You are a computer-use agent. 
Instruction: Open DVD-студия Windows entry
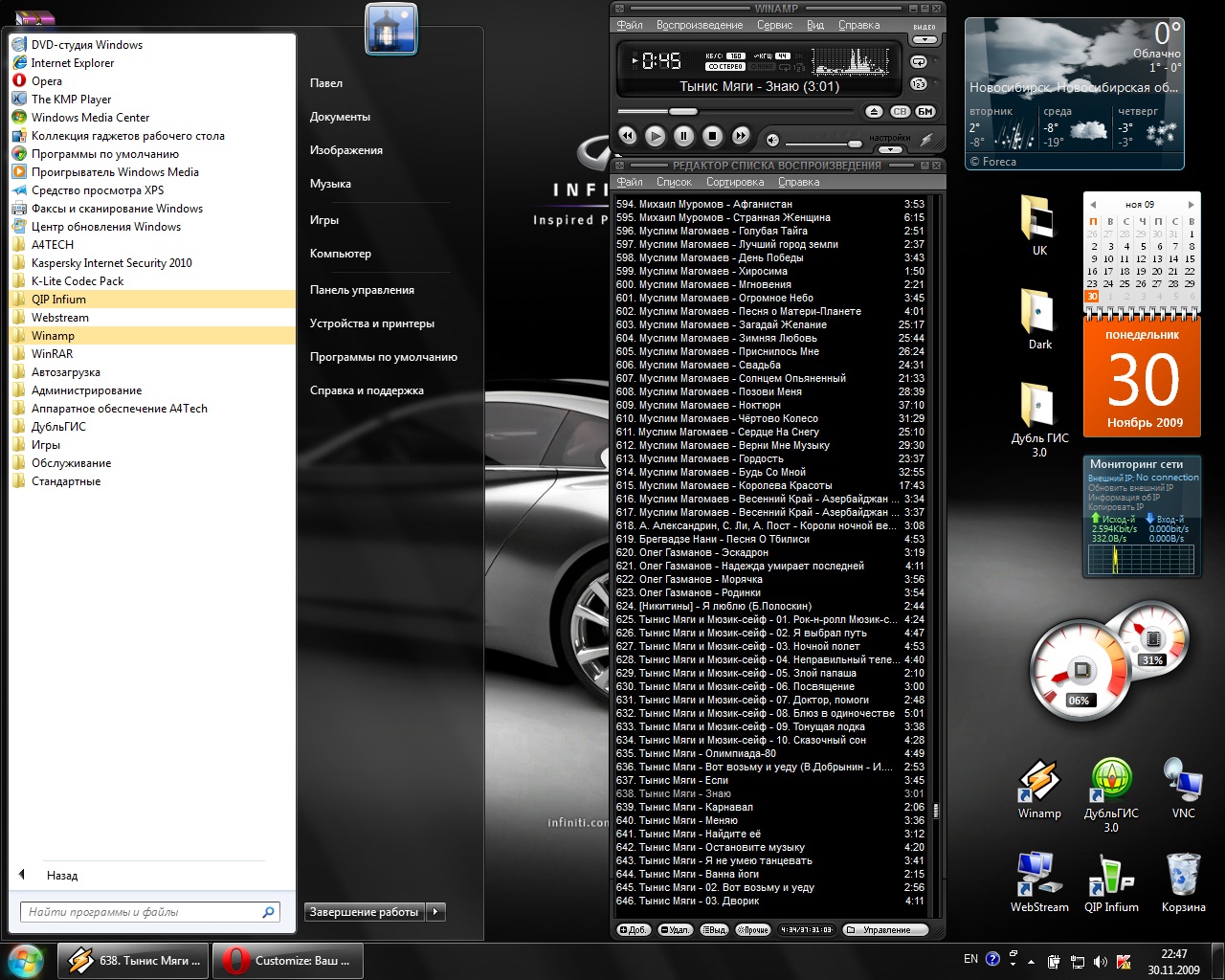[152, 45]
